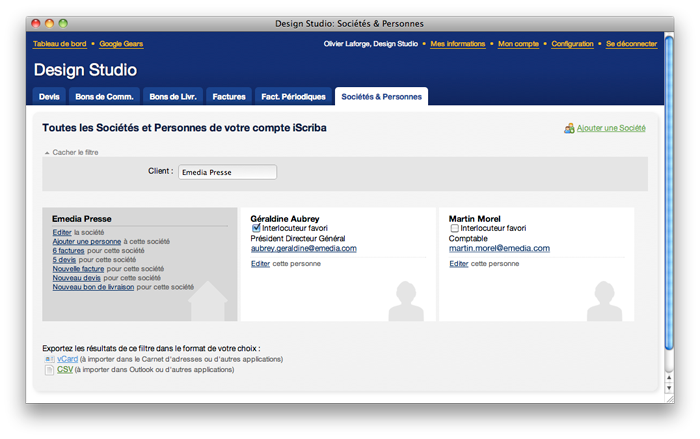Switch to the Devis tab

click(49, 97)
